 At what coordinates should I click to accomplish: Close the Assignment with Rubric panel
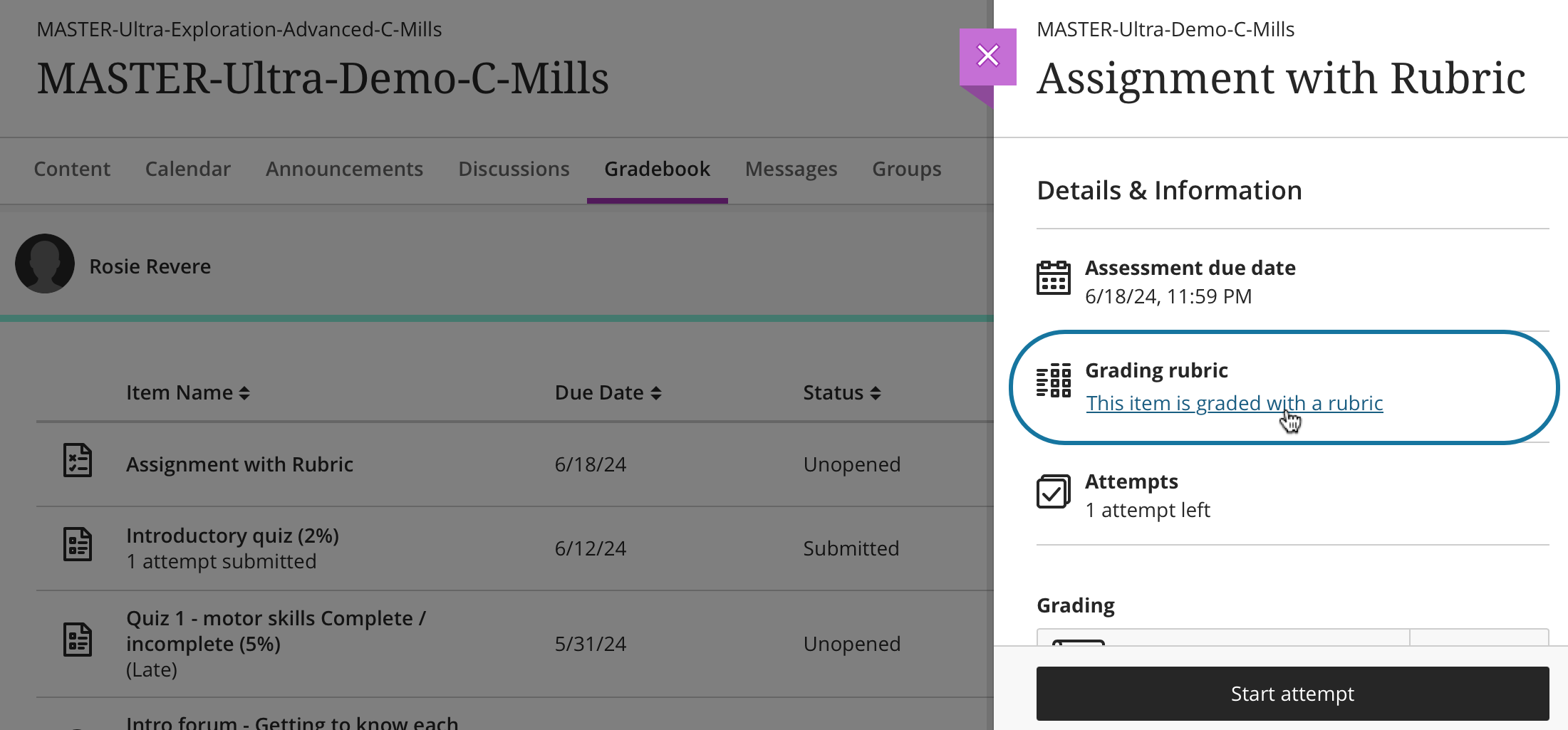[987, 55]
